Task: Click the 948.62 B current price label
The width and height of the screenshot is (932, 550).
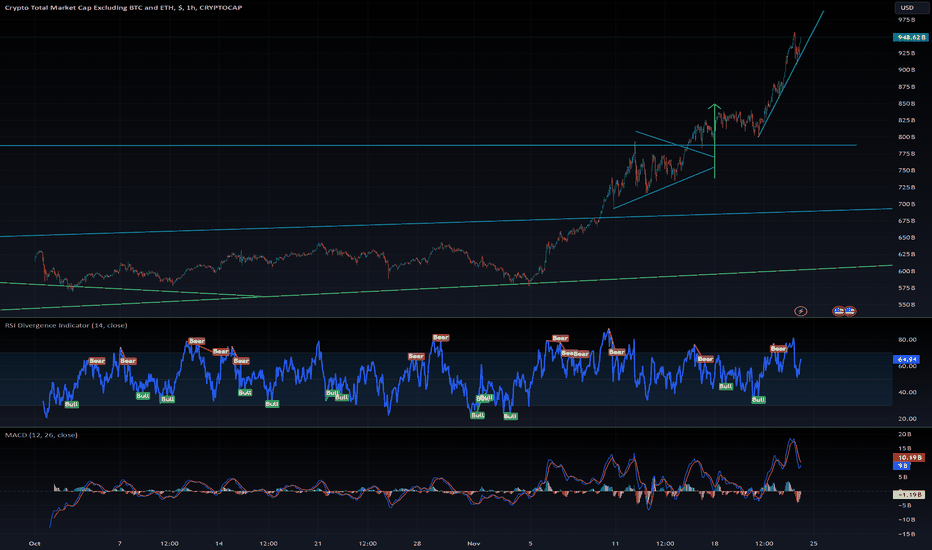Action: click(x=910, y=37)
